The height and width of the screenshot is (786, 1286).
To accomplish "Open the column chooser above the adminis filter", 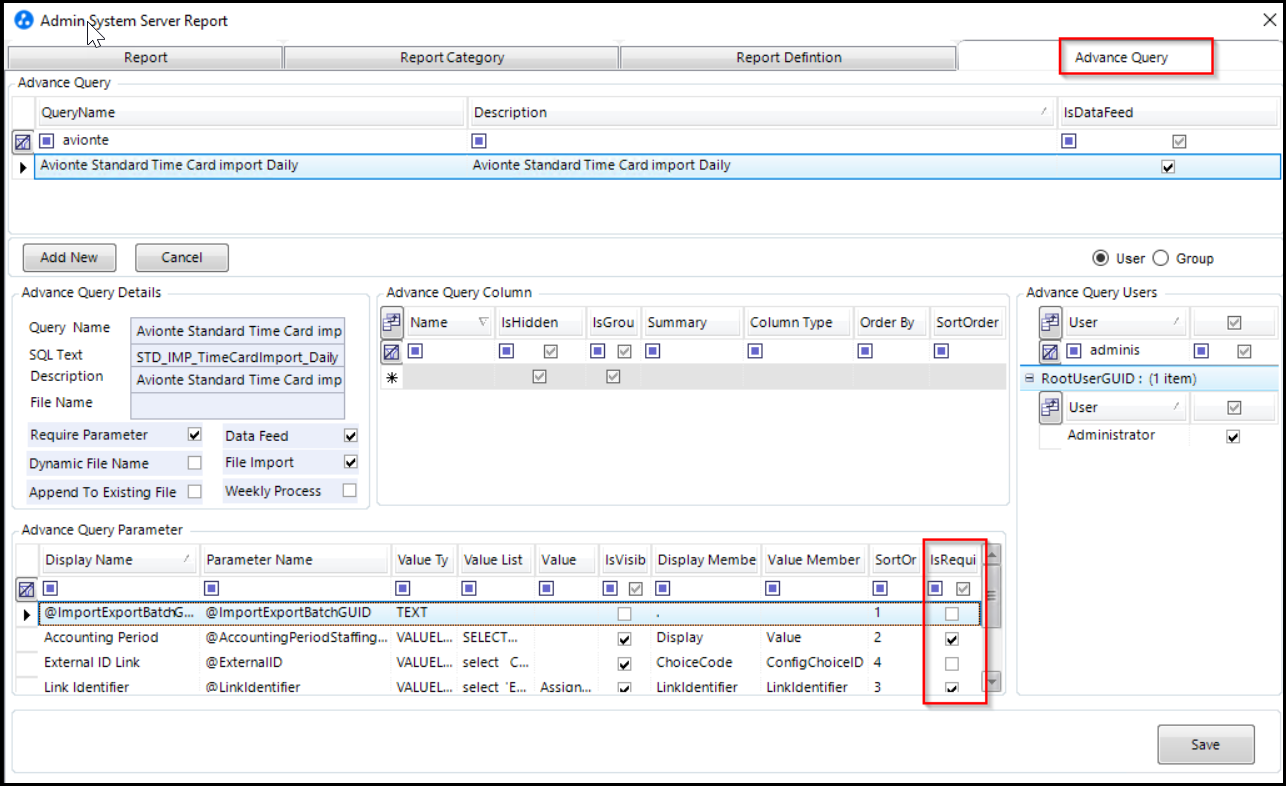I will tap(1050, 322).
